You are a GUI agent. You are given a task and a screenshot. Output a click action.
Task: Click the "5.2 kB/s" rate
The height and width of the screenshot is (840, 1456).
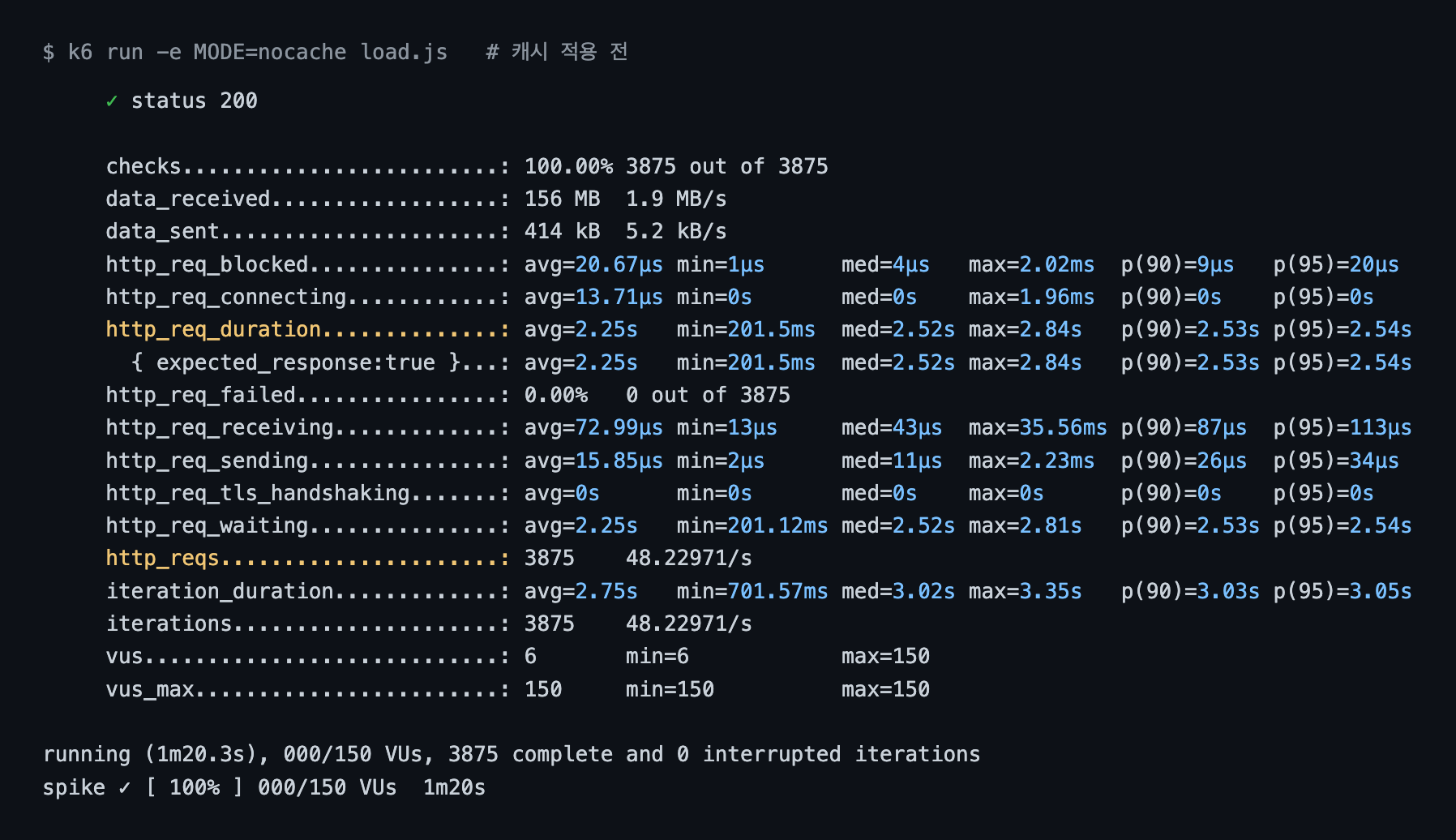[x=676, y=231]
